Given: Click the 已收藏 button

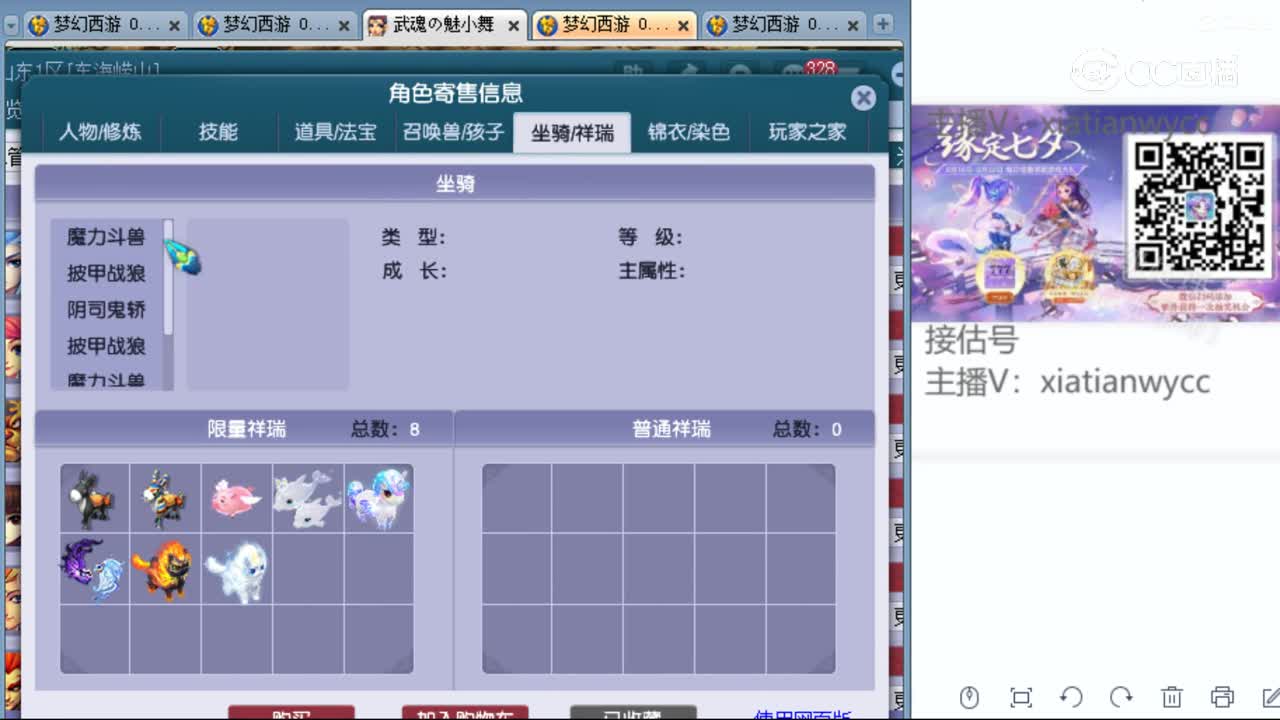Looking at the screenshot, I should [x=633, y=713].
